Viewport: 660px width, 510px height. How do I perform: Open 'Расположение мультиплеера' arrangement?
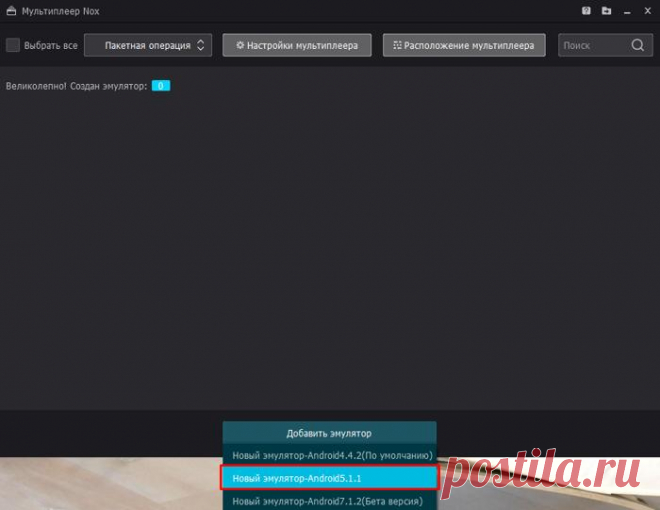tap(464, 45)
